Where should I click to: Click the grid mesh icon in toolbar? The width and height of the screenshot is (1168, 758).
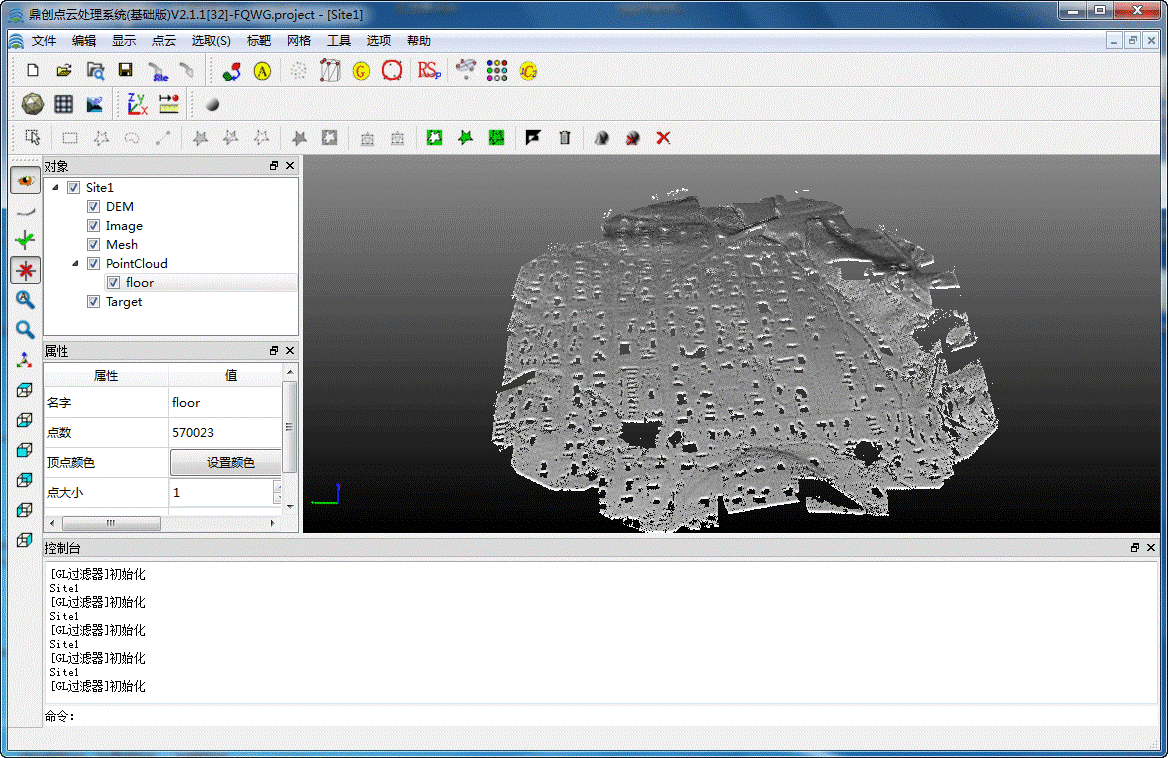pos(63,104)
